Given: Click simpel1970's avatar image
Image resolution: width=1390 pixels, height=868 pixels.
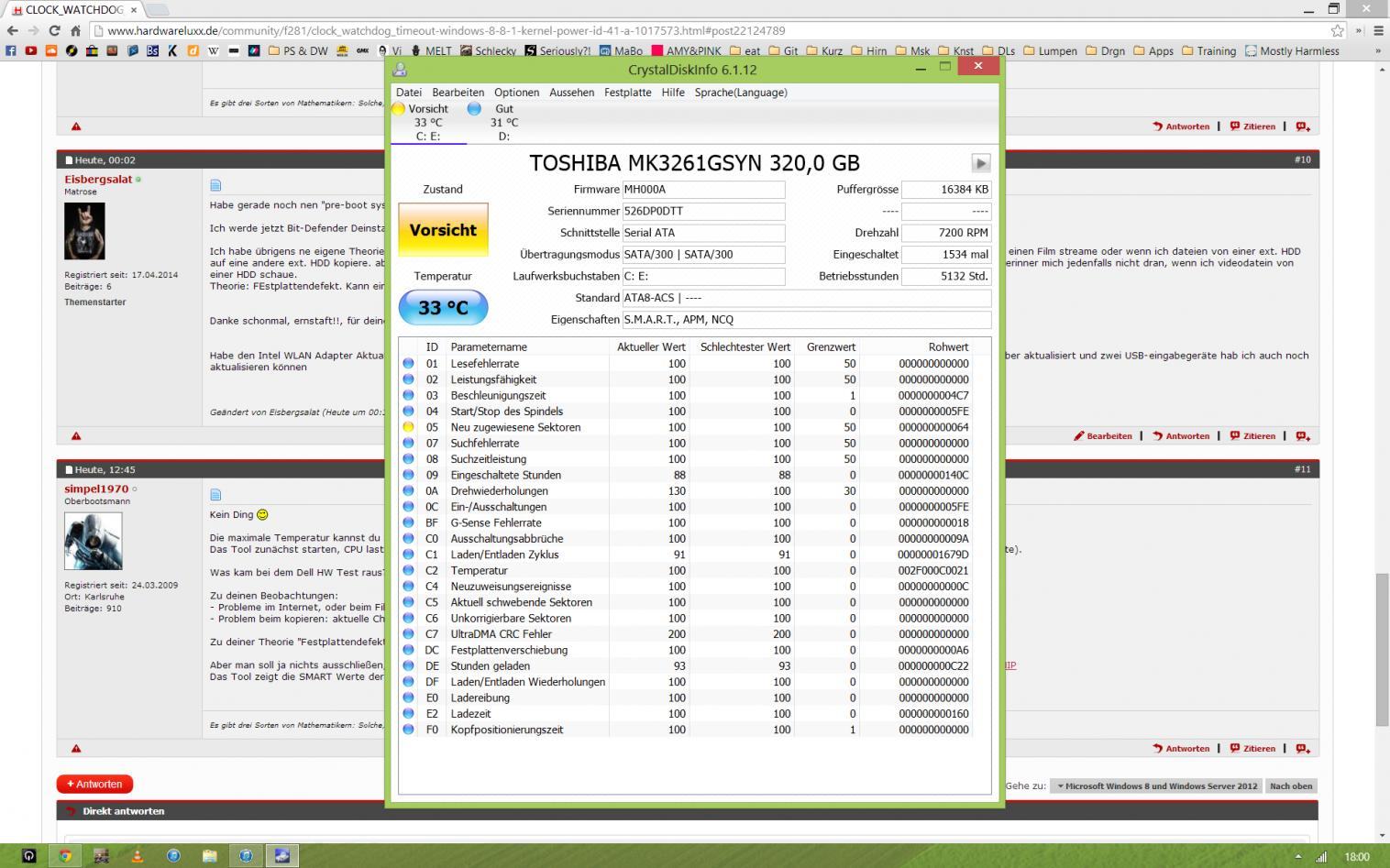Looking at the screenshot, I should click(93, 541).
